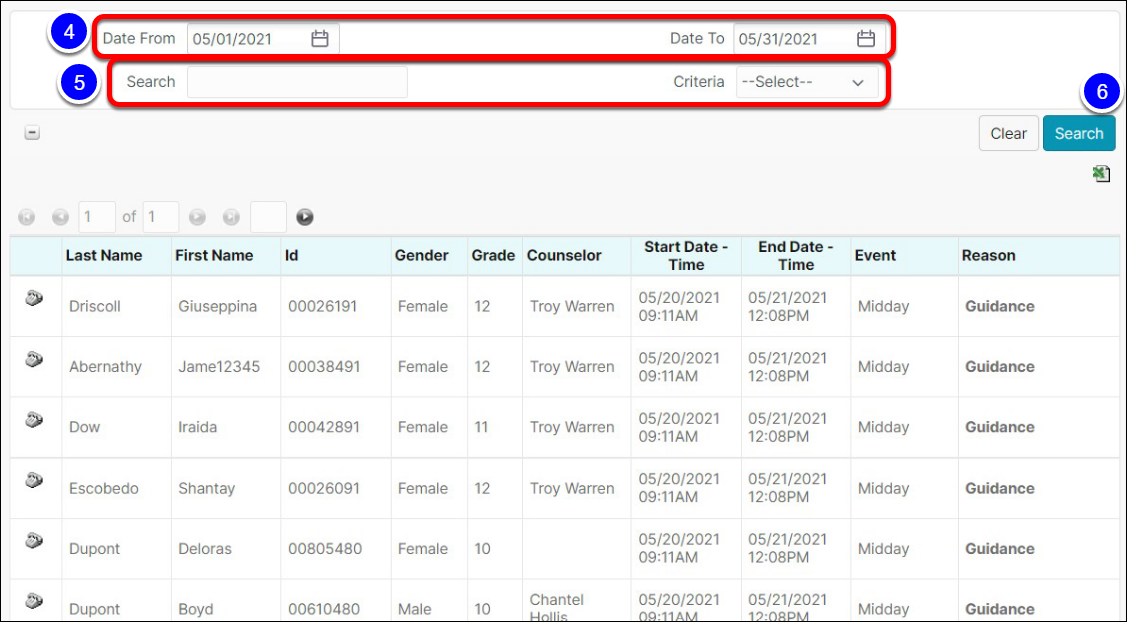Click student Id 00610480

323,609
